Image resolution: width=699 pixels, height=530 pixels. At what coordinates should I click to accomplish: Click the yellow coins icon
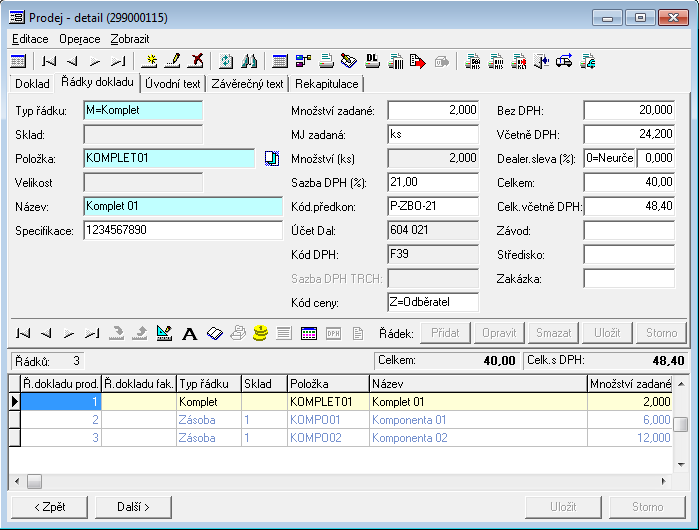point(261,333)
